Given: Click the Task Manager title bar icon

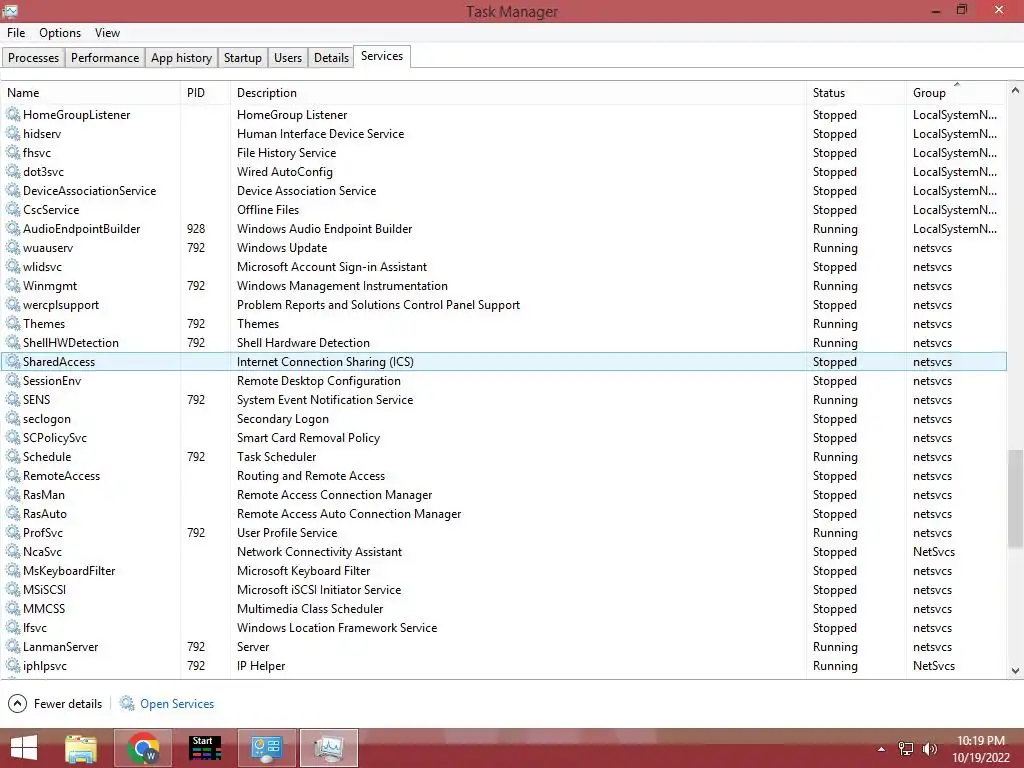Looking at the screenshot, I should pyautogui.click(x=10, y=10).
